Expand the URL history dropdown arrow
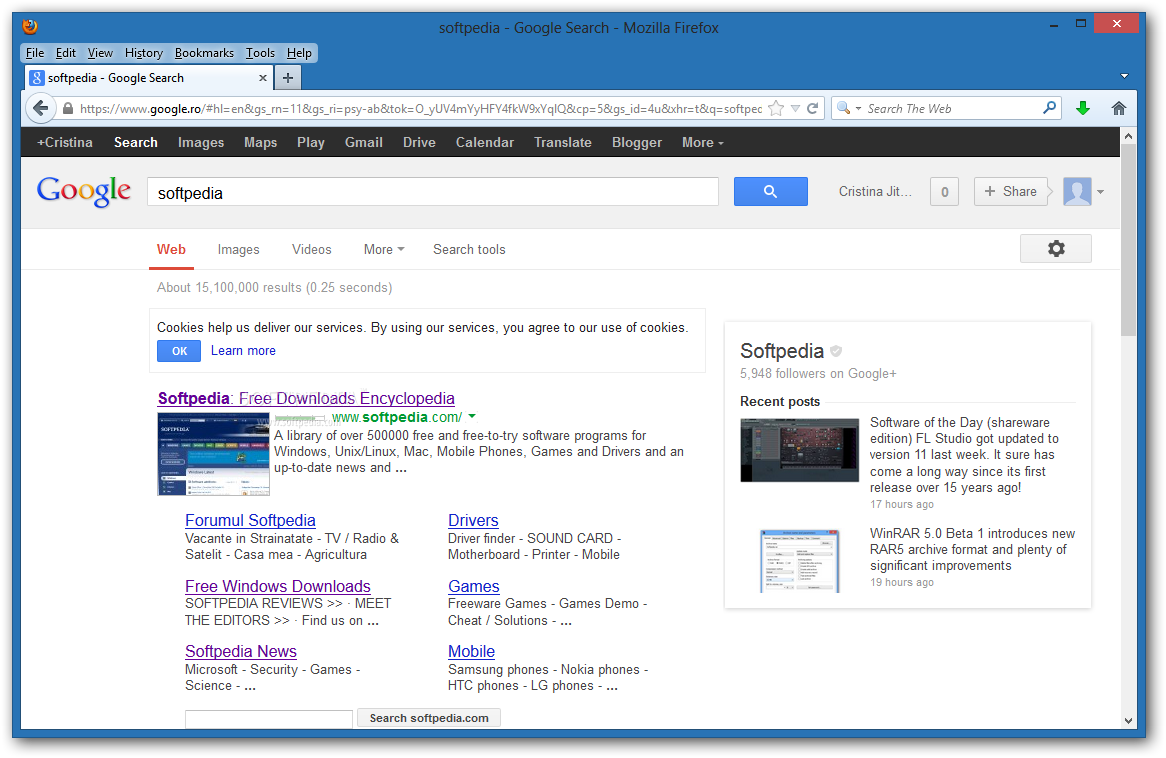 tap(795, 109)
